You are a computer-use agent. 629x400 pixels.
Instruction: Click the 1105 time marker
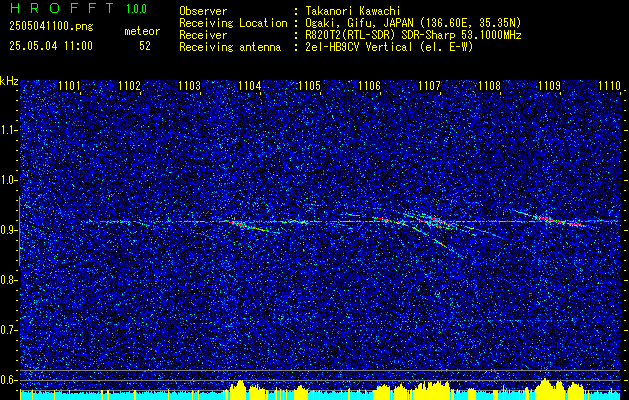[x=310, y=86]
